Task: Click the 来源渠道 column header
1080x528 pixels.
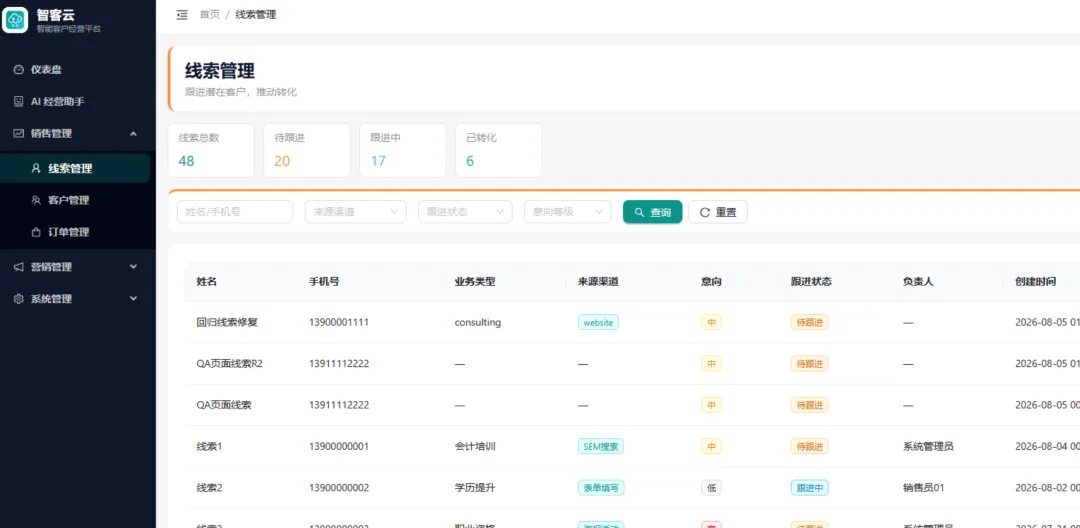Action: (x=598, y=282)
